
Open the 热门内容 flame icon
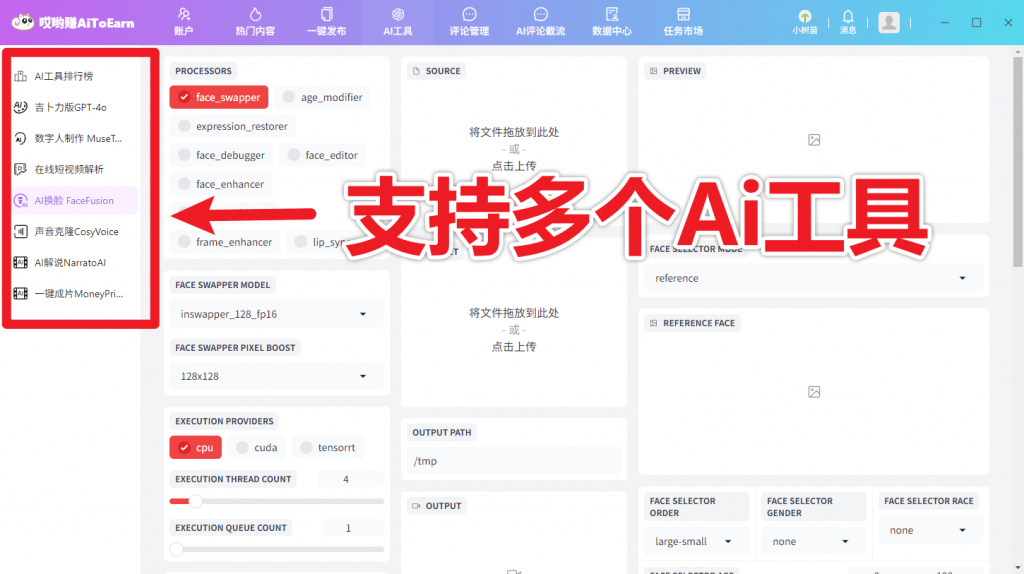255,15
